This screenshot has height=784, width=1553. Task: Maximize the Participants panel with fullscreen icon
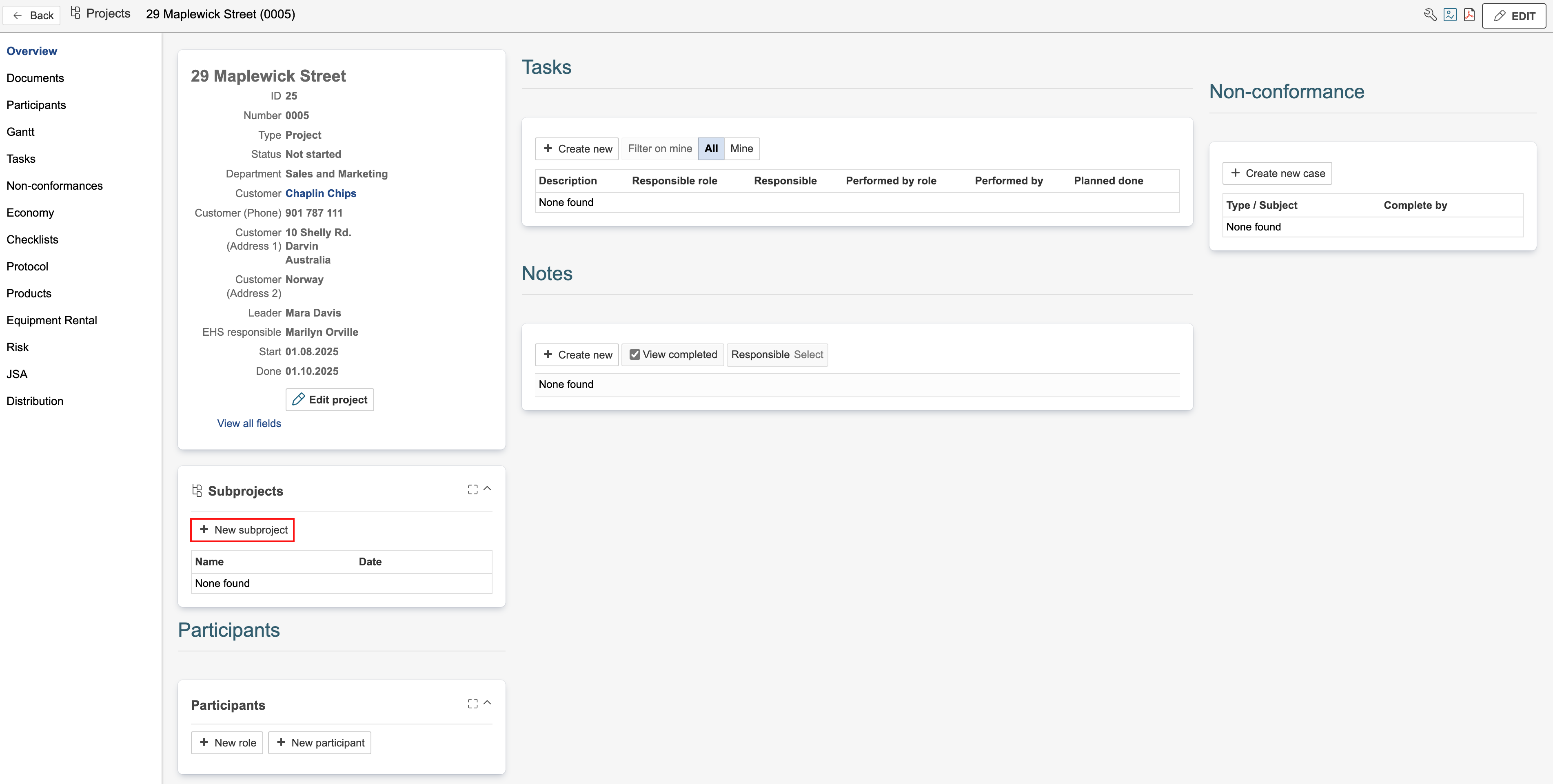tap(473, 703)
